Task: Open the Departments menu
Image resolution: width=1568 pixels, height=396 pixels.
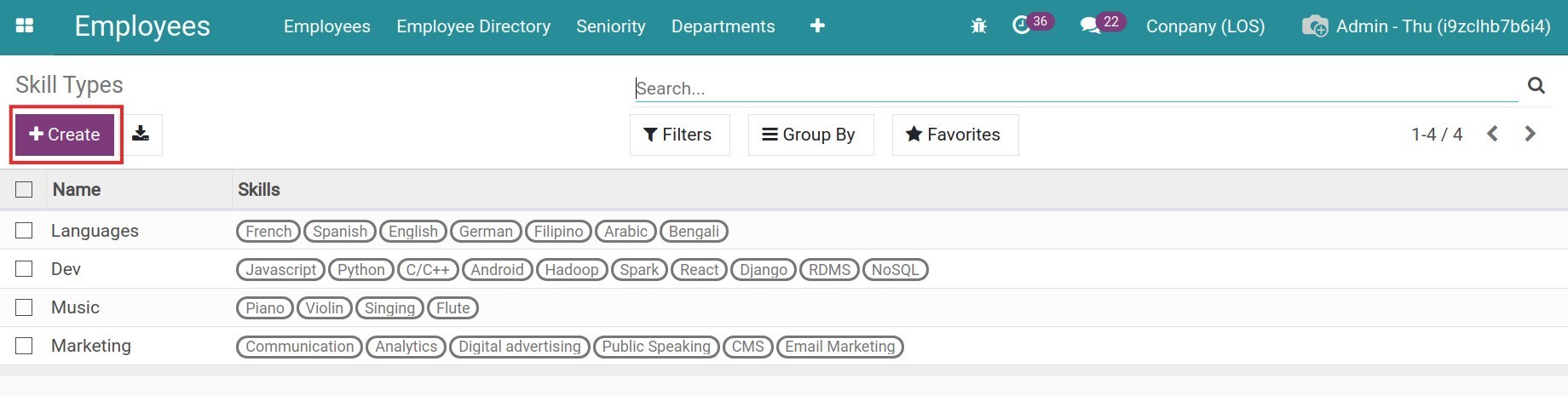Action: pyautogui.click(x=723, y=26)
